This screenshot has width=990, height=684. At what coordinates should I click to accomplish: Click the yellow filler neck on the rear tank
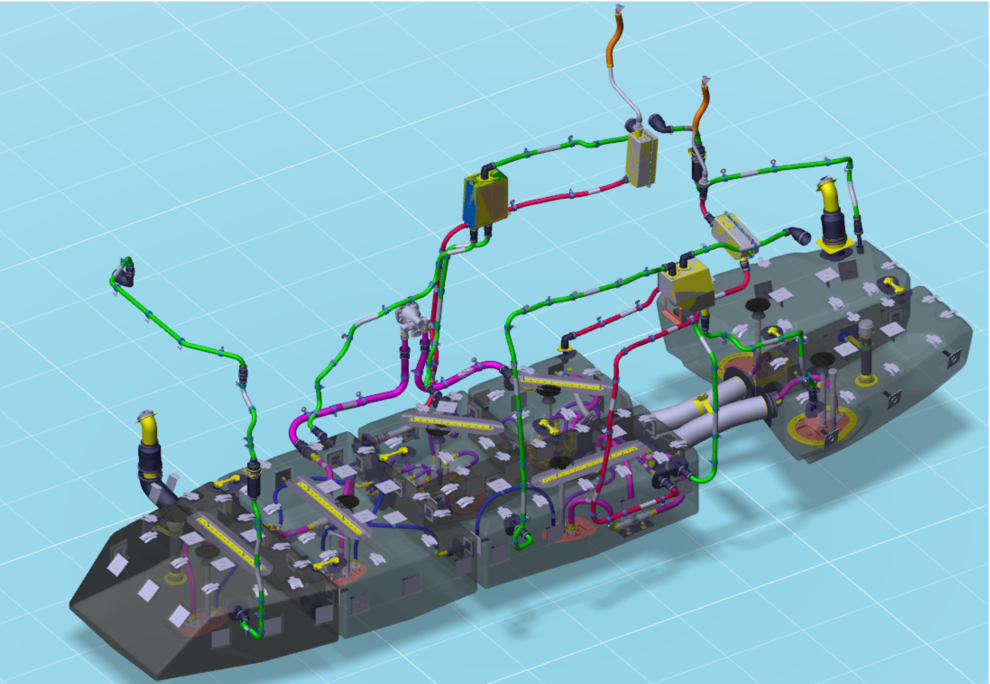point(832,206)
